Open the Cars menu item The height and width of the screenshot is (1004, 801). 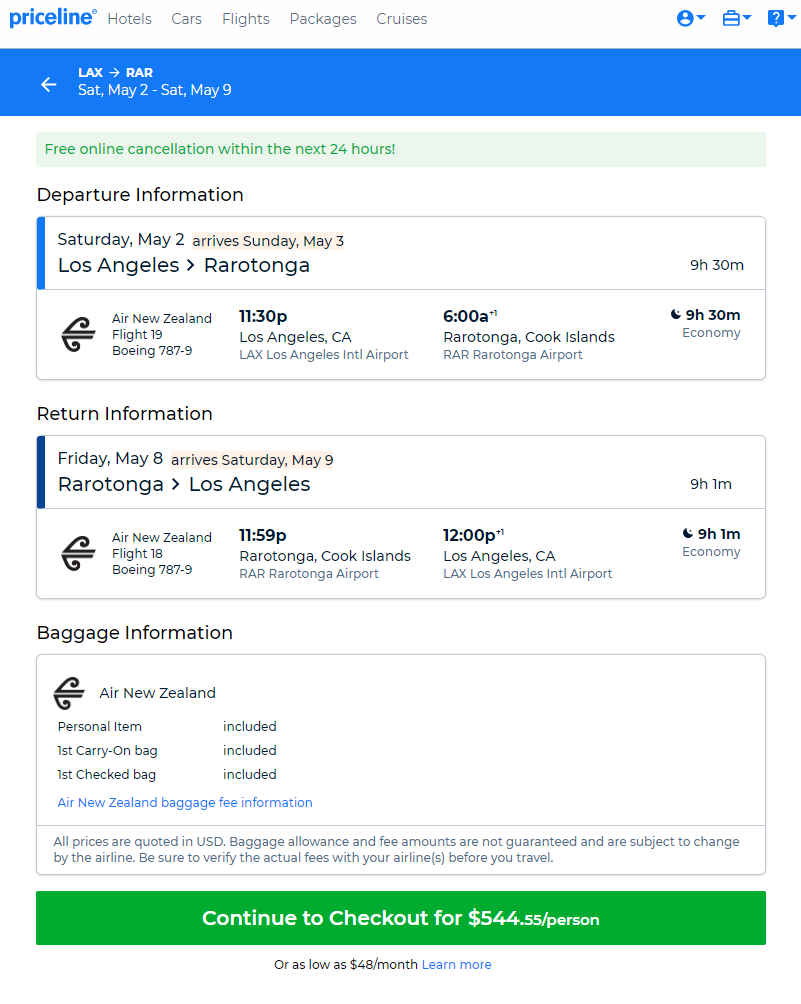click(186, 19)
